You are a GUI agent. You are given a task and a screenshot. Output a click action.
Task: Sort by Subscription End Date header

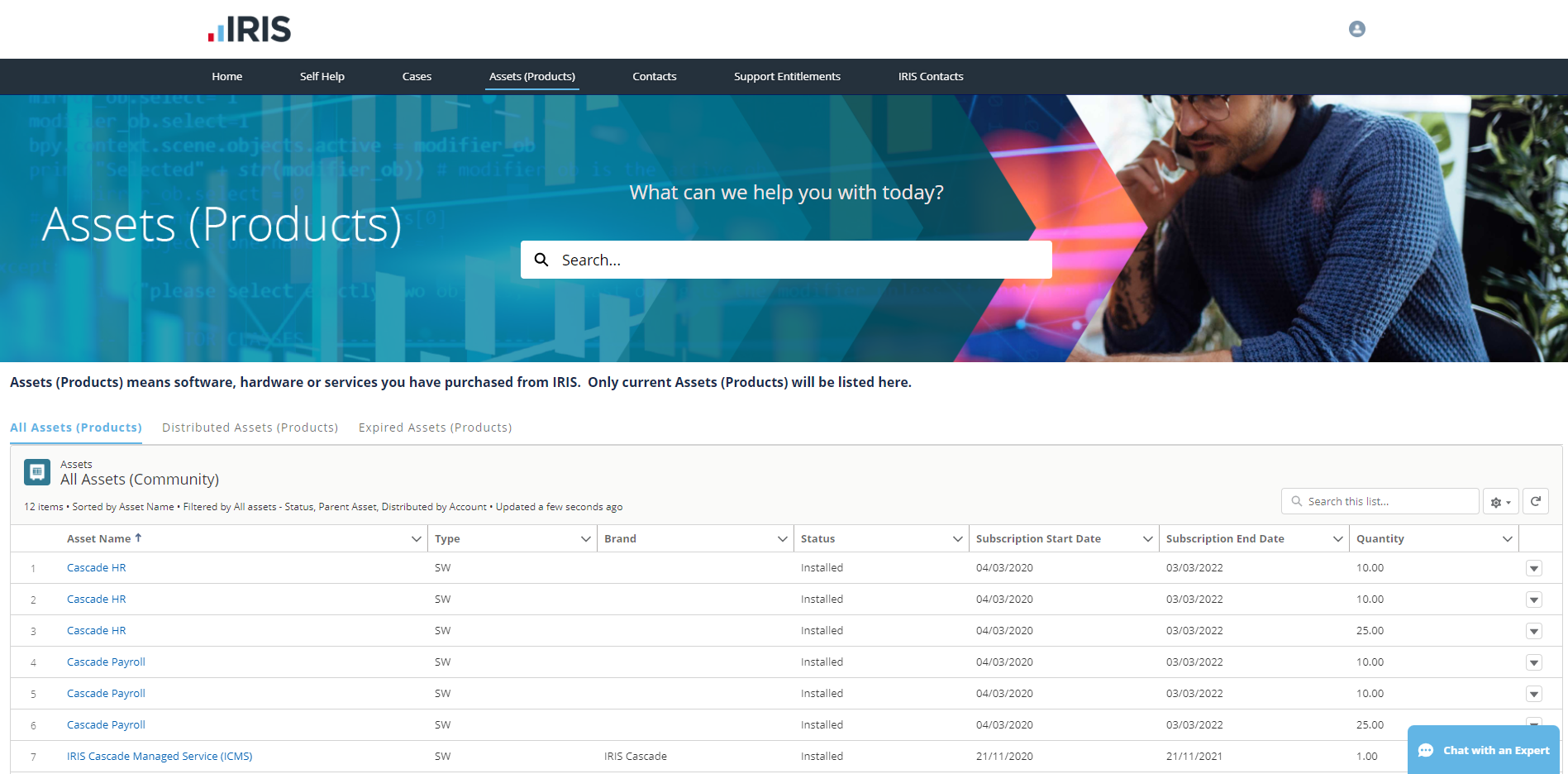coord(1225,538)
